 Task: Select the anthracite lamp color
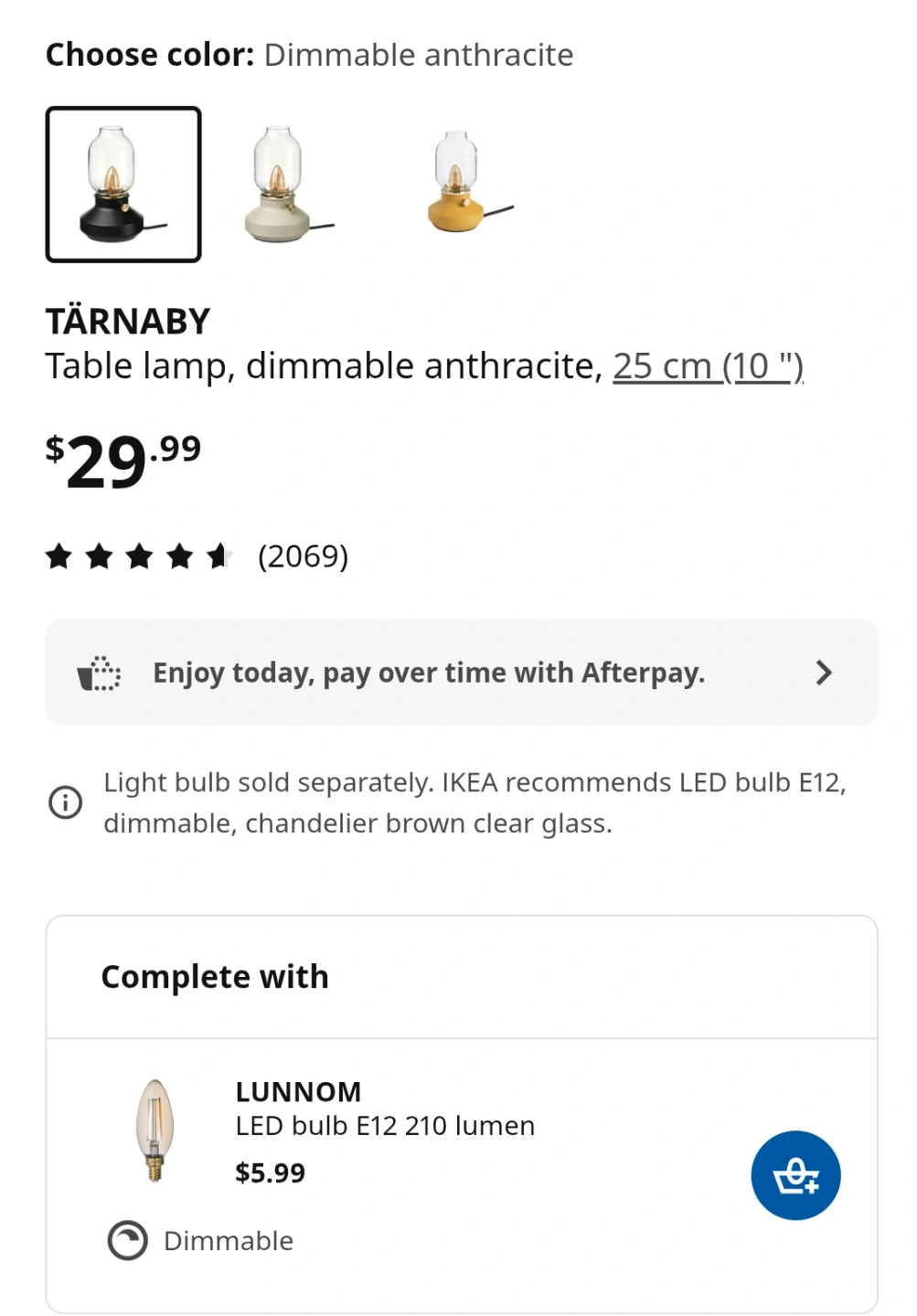123,185
